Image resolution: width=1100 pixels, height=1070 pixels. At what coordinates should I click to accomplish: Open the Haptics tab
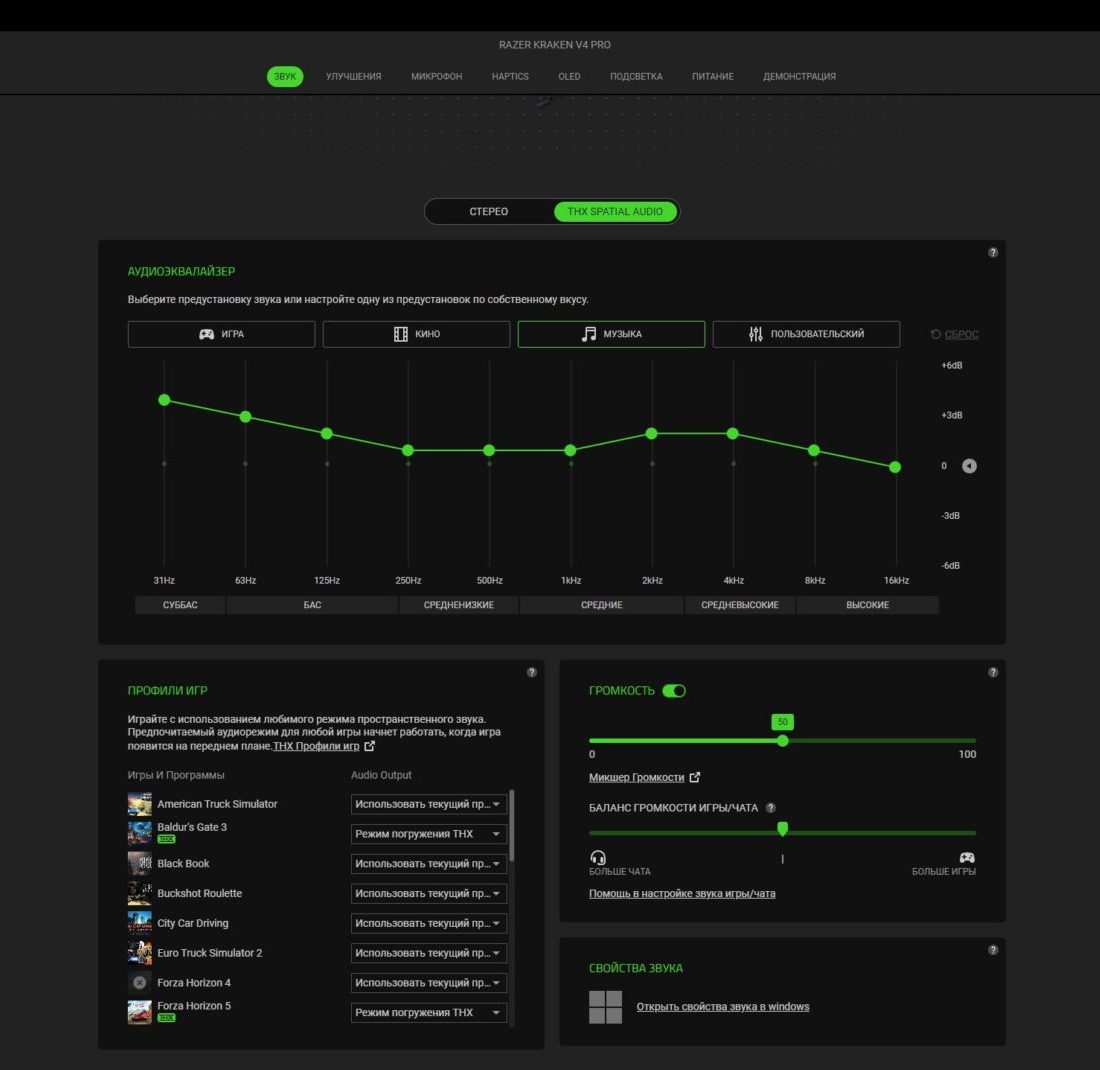510,76
